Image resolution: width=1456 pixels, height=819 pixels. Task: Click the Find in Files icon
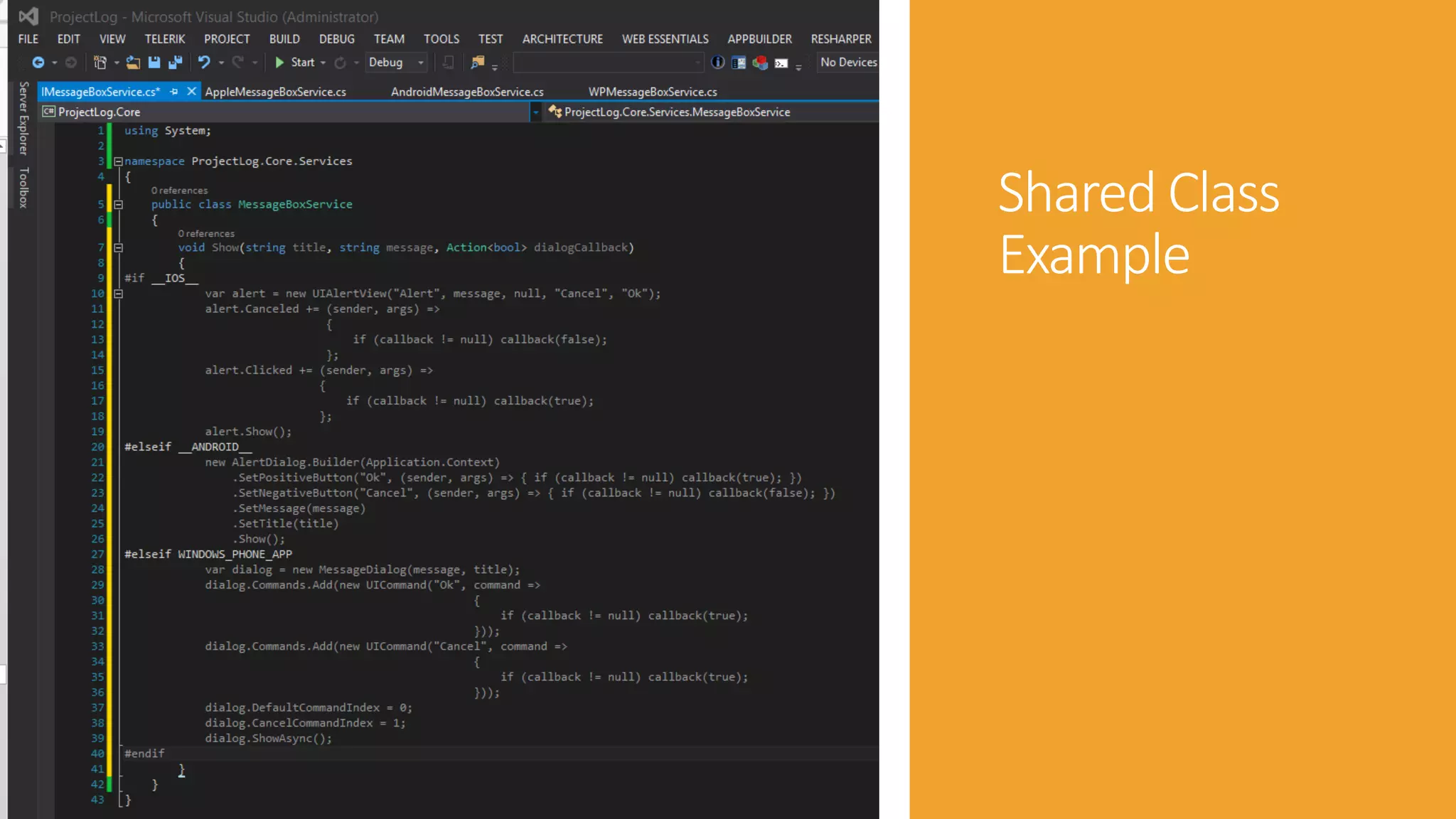tap(477, 63)
